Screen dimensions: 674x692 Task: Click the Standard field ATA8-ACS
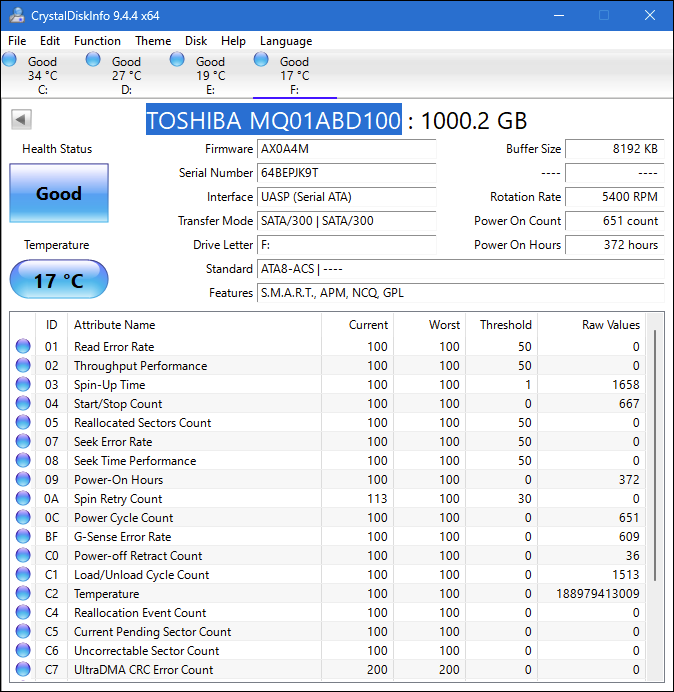(x=460, y=269)
